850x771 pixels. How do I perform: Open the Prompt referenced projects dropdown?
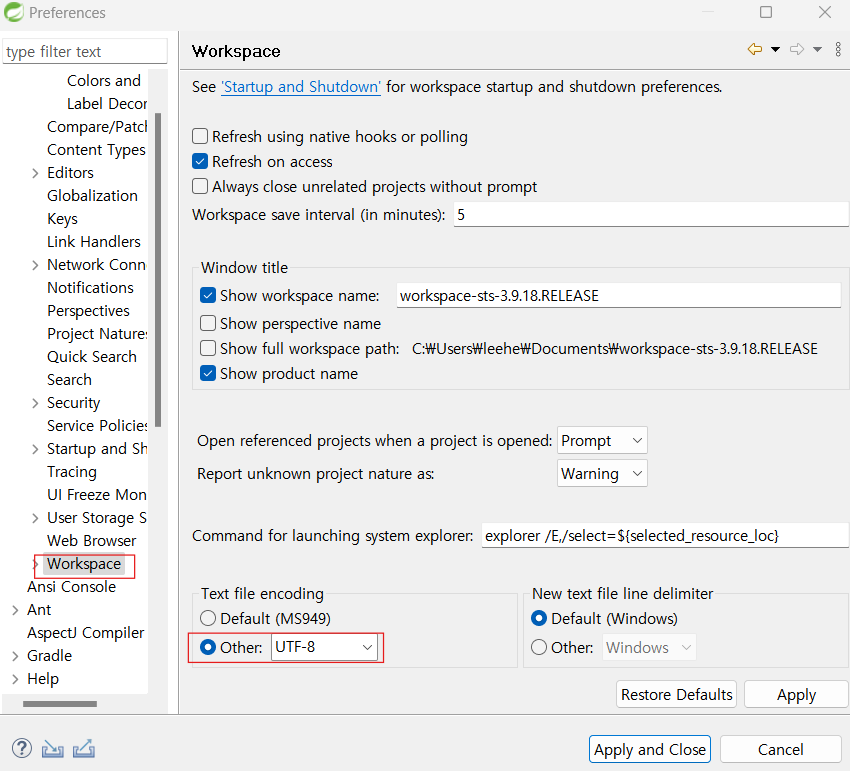coord(602,440)
